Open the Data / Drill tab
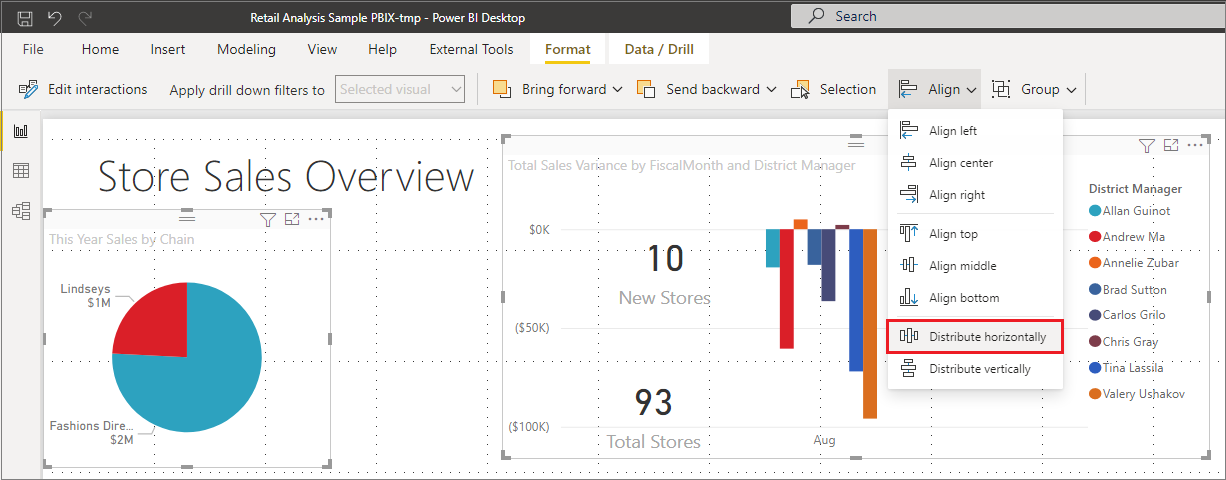Viewport: 1226px width, 480px height. click(x=658, y=49)
